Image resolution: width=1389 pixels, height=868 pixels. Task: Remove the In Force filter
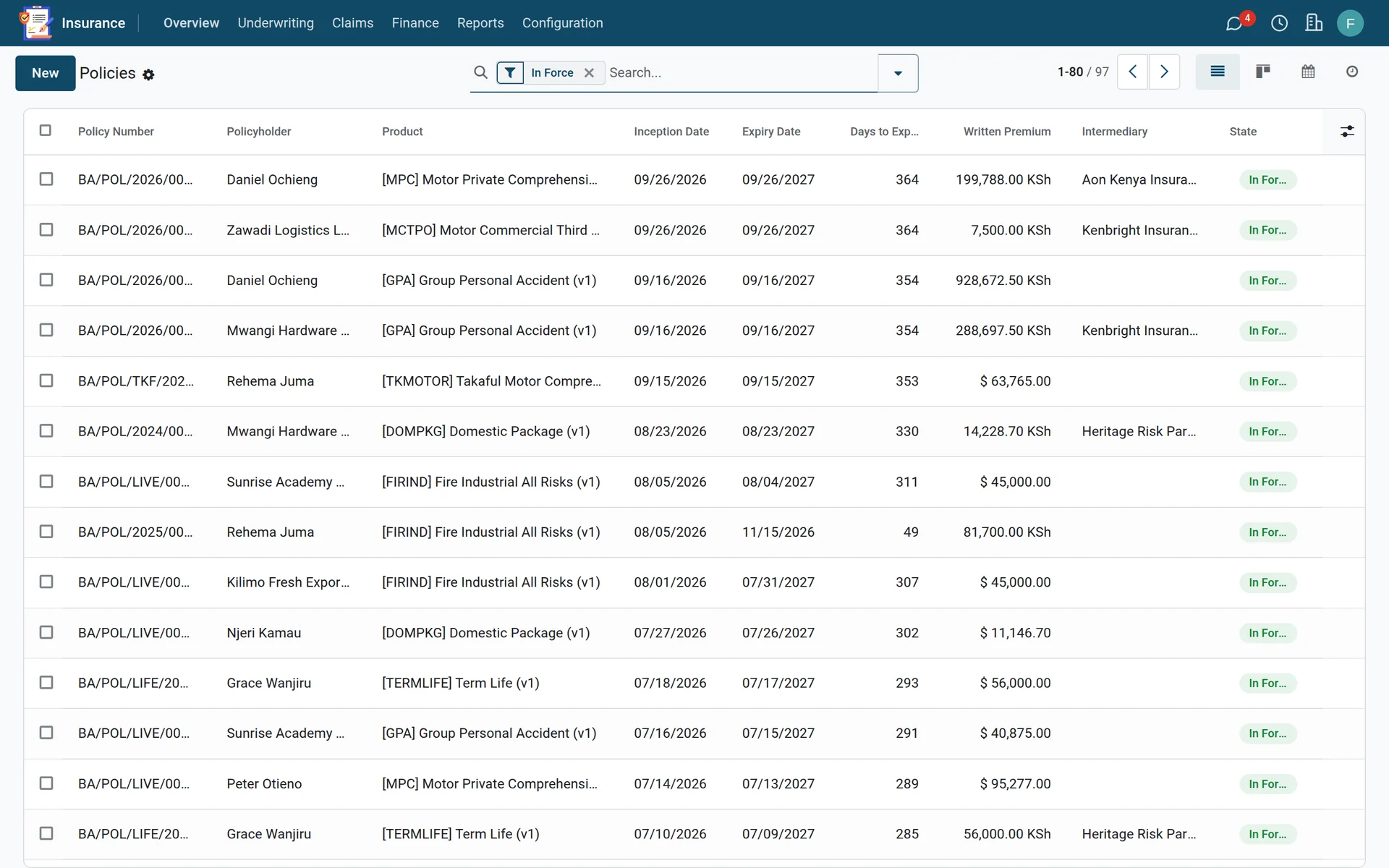tap(589, 72)
